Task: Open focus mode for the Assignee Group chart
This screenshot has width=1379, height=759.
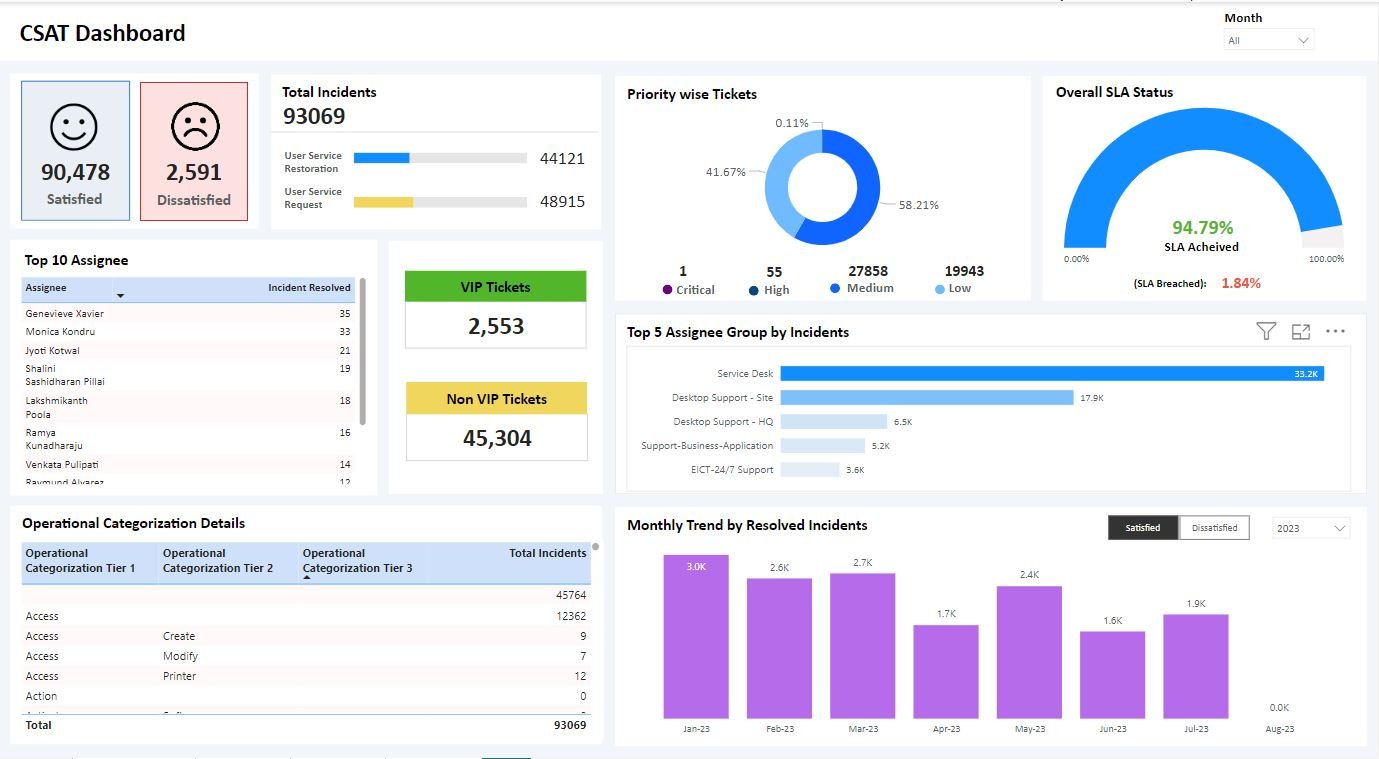Action: 1300,331
